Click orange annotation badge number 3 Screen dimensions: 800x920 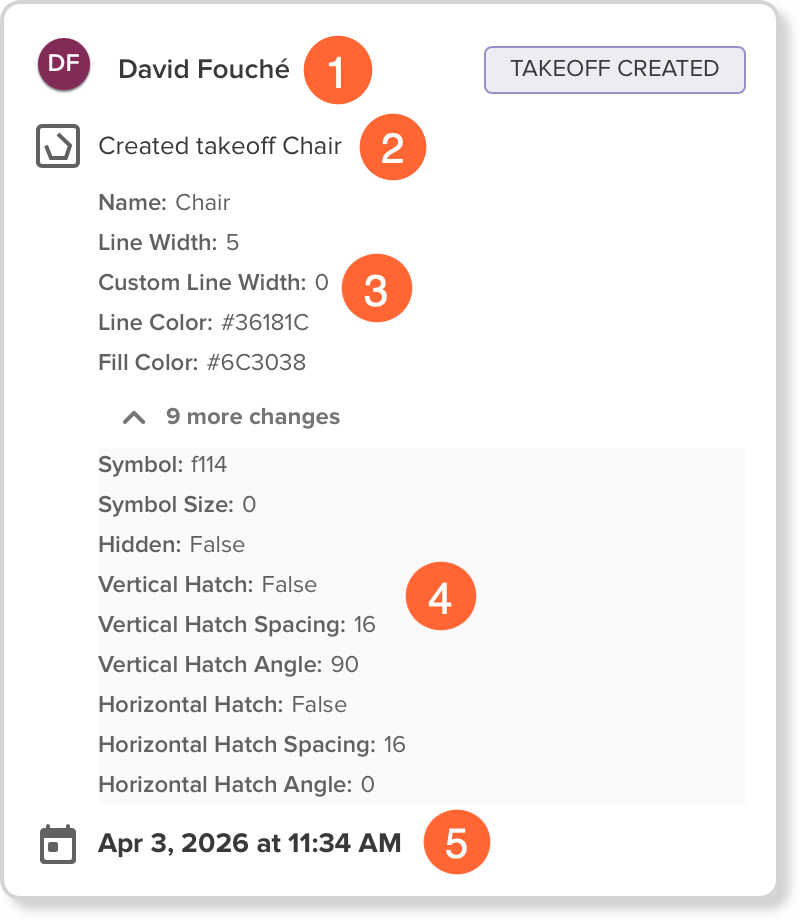[x=376, y=289]
